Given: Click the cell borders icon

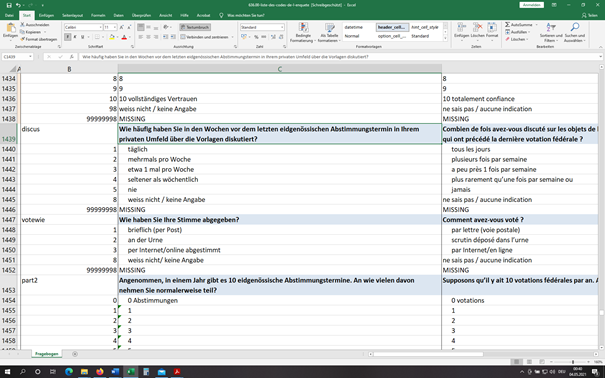Looking at the screenshot, I should point(97,37).
